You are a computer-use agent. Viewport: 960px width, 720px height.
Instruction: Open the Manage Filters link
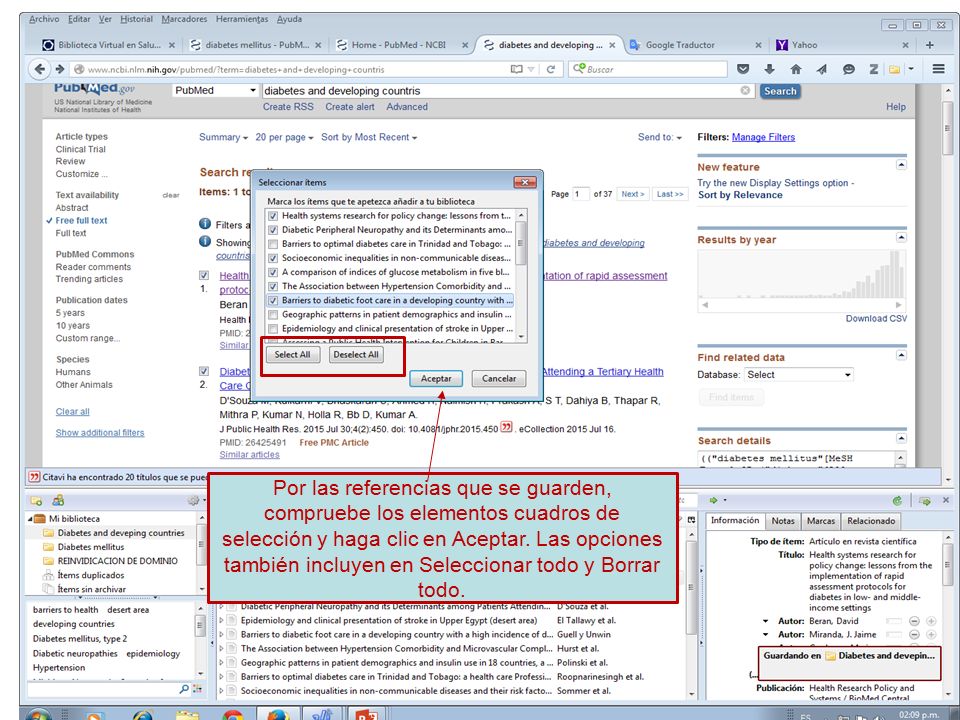point(763,137)
